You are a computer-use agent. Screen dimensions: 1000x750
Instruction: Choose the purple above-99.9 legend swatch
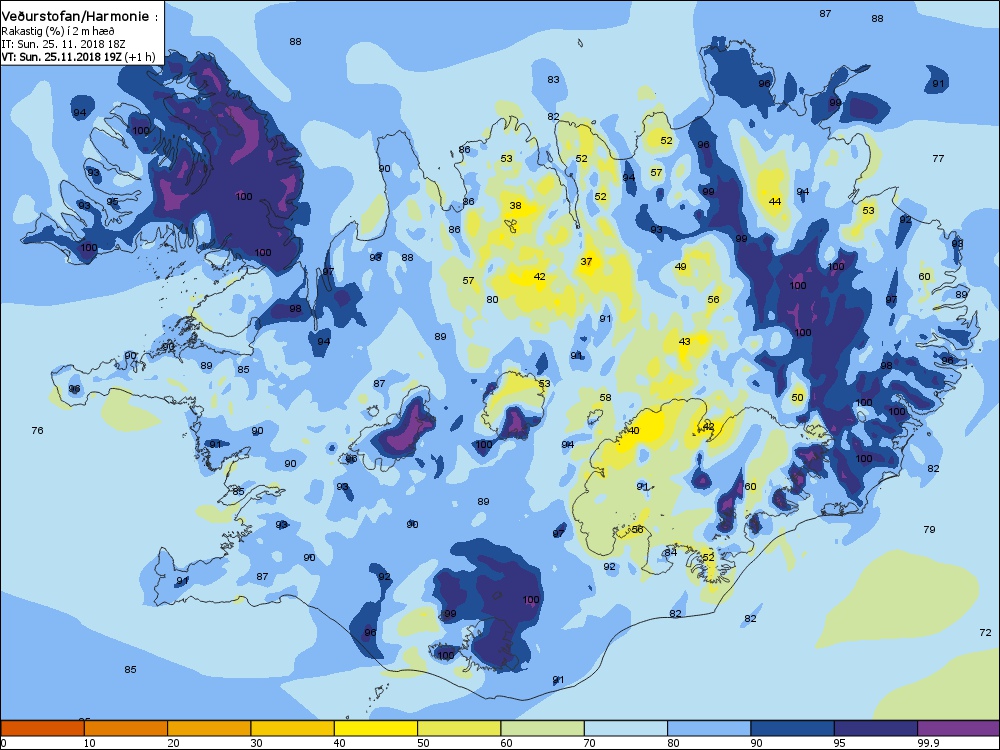[959, 728]
